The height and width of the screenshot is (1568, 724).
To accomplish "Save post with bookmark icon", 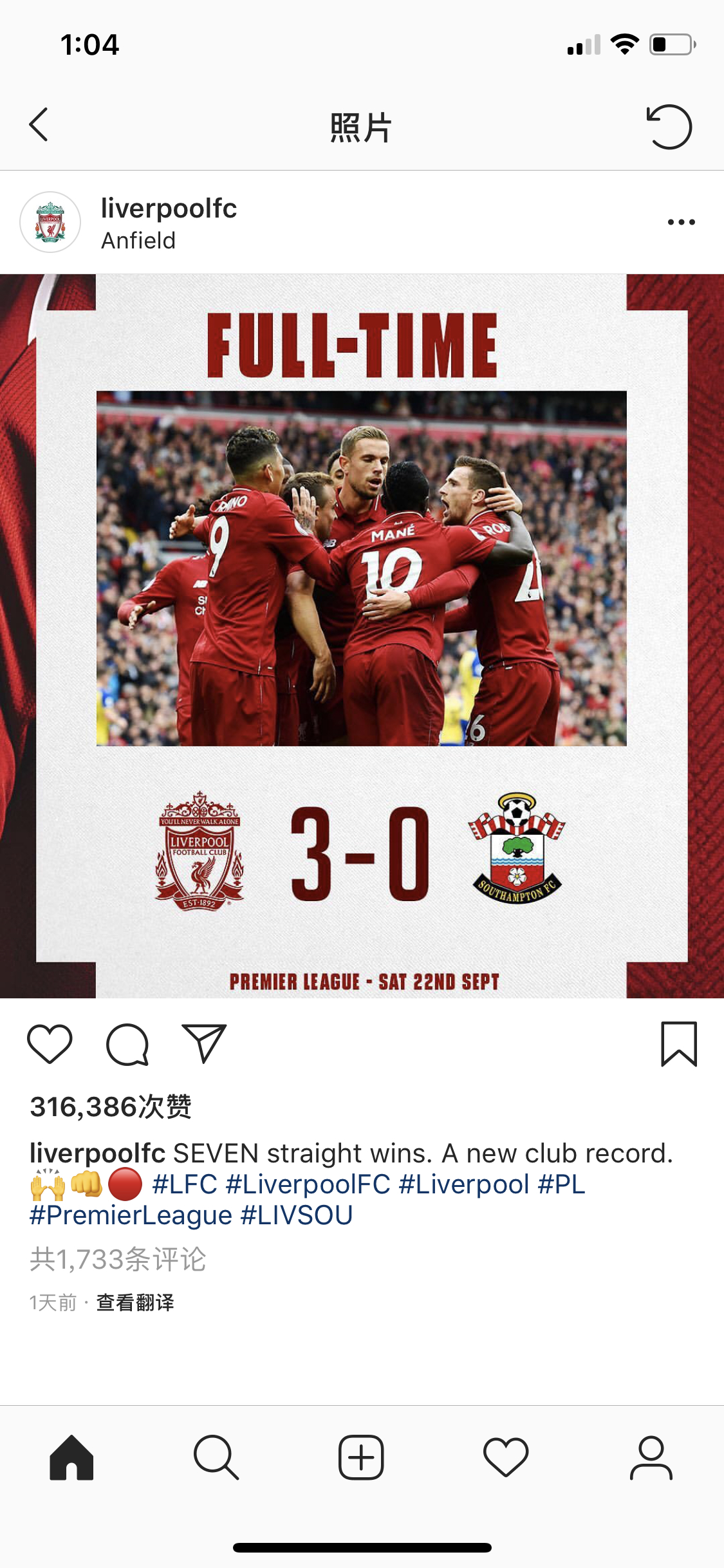I will point(679,1044).
